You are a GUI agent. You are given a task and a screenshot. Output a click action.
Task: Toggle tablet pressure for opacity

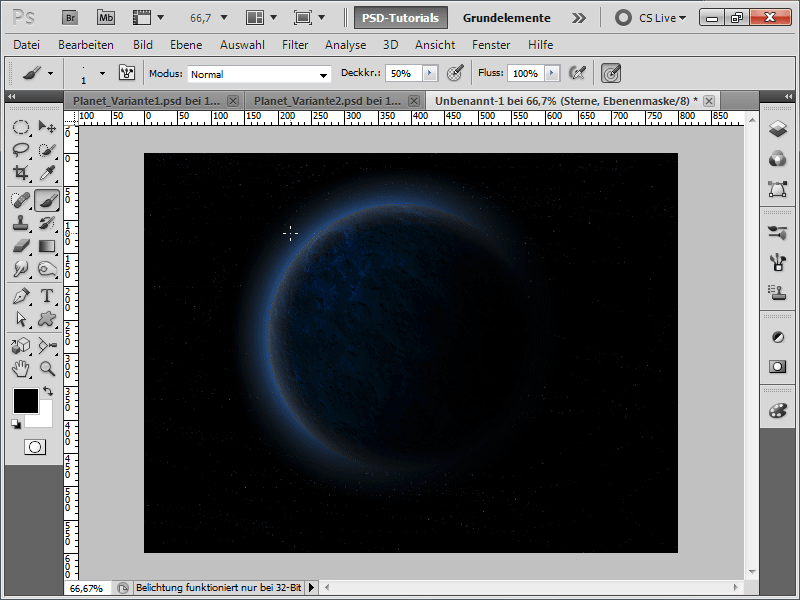coord(455,73)
